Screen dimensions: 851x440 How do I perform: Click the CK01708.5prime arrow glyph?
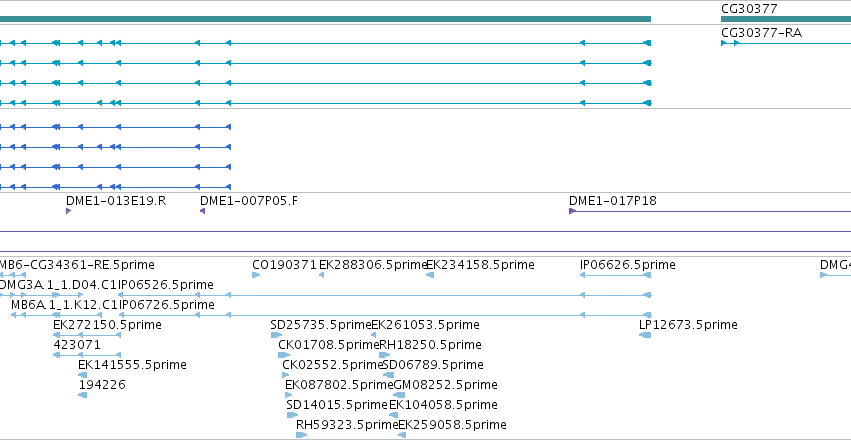tap(284, 355)
